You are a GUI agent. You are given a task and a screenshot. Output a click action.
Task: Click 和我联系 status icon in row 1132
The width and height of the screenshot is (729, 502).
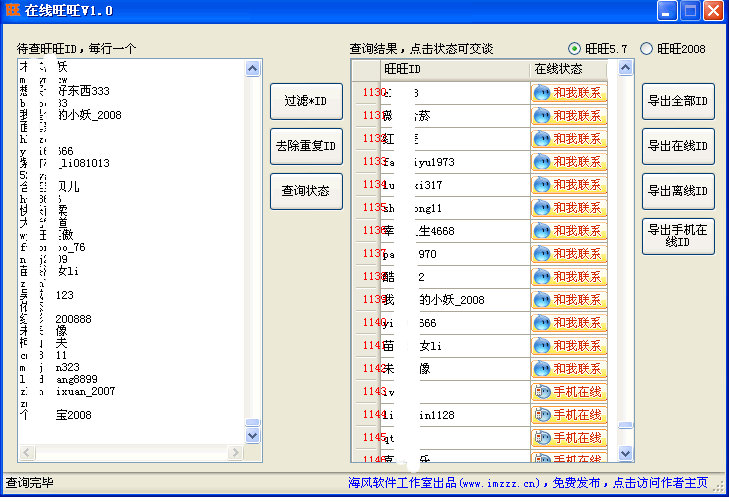click(569, 139)
